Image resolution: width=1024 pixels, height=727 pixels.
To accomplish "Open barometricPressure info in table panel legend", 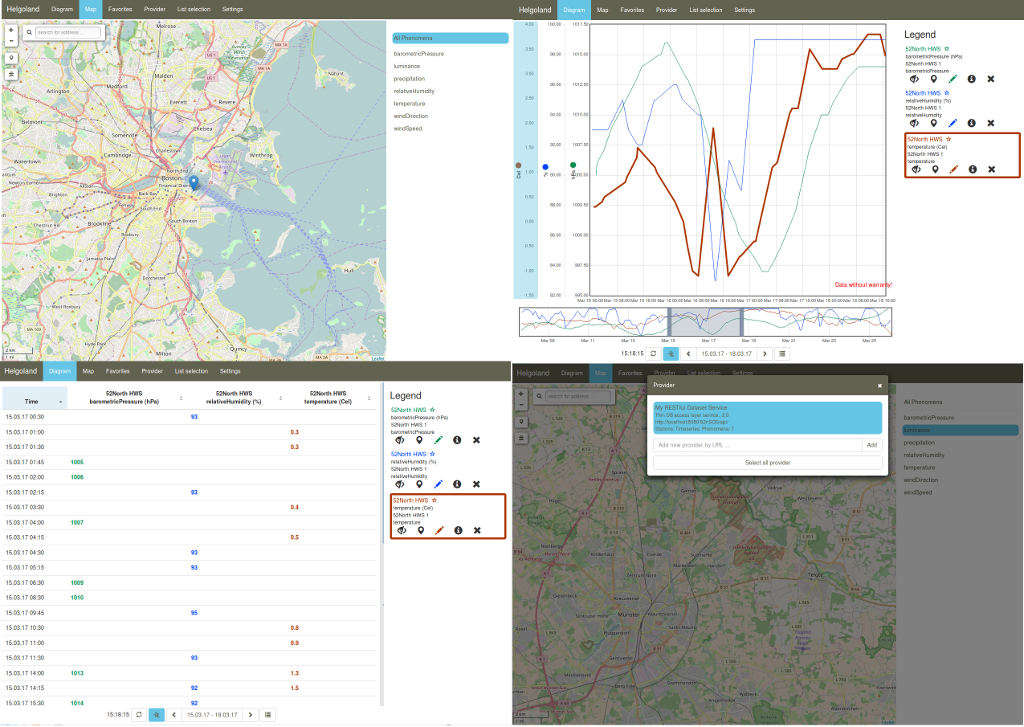I will (457, 440).
